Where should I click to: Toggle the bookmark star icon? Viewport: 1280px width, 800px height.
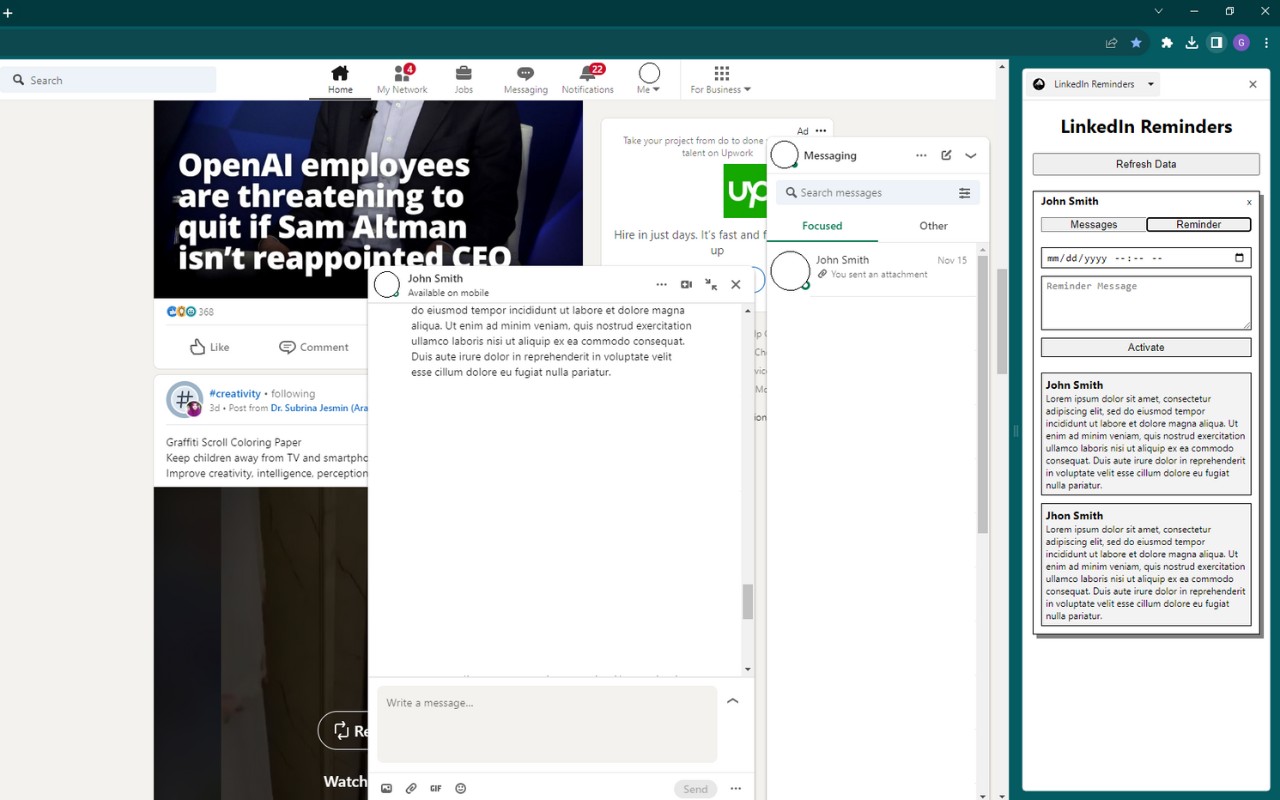tap(1136, 43)
